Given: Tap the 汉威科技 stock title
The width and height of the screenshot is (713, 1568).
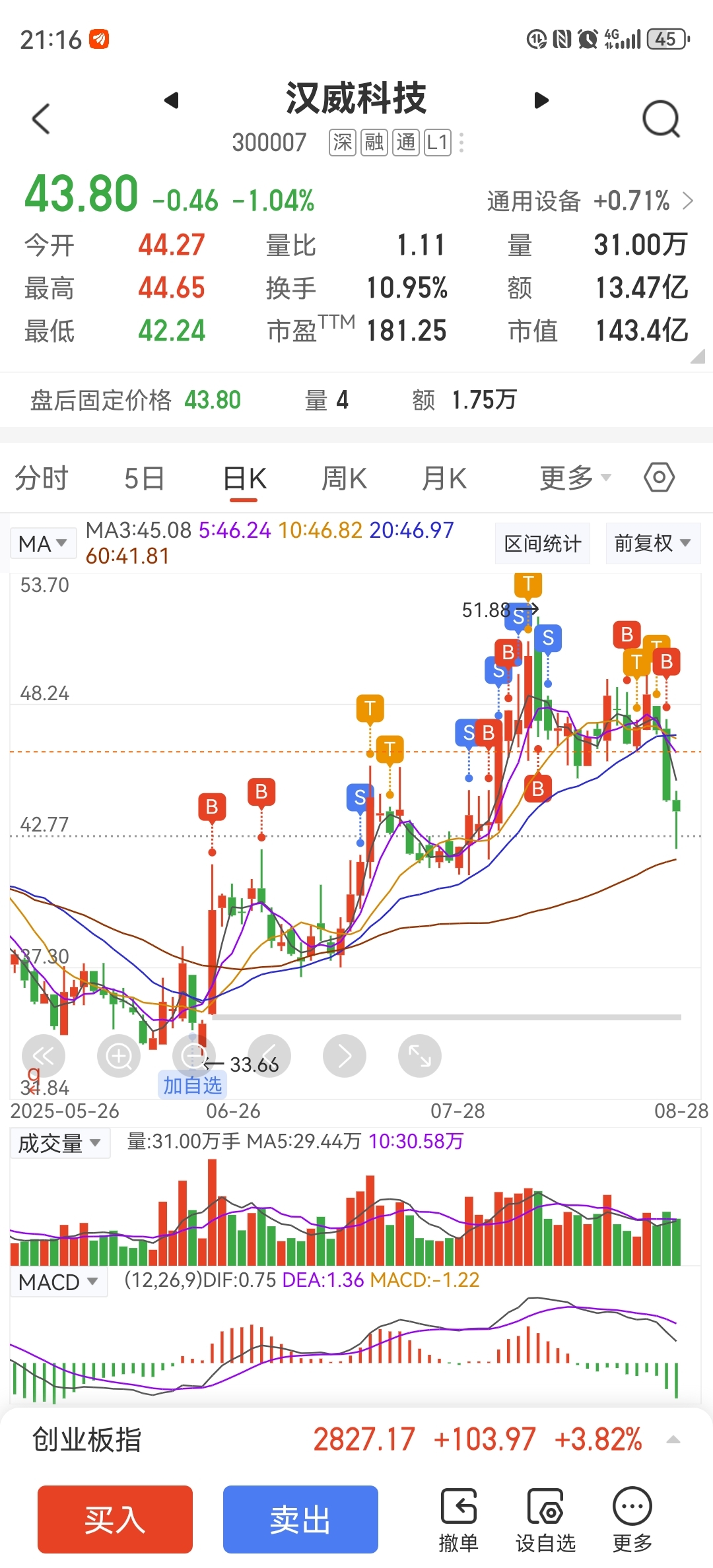Looking at the screenshot, I should 356,98.
